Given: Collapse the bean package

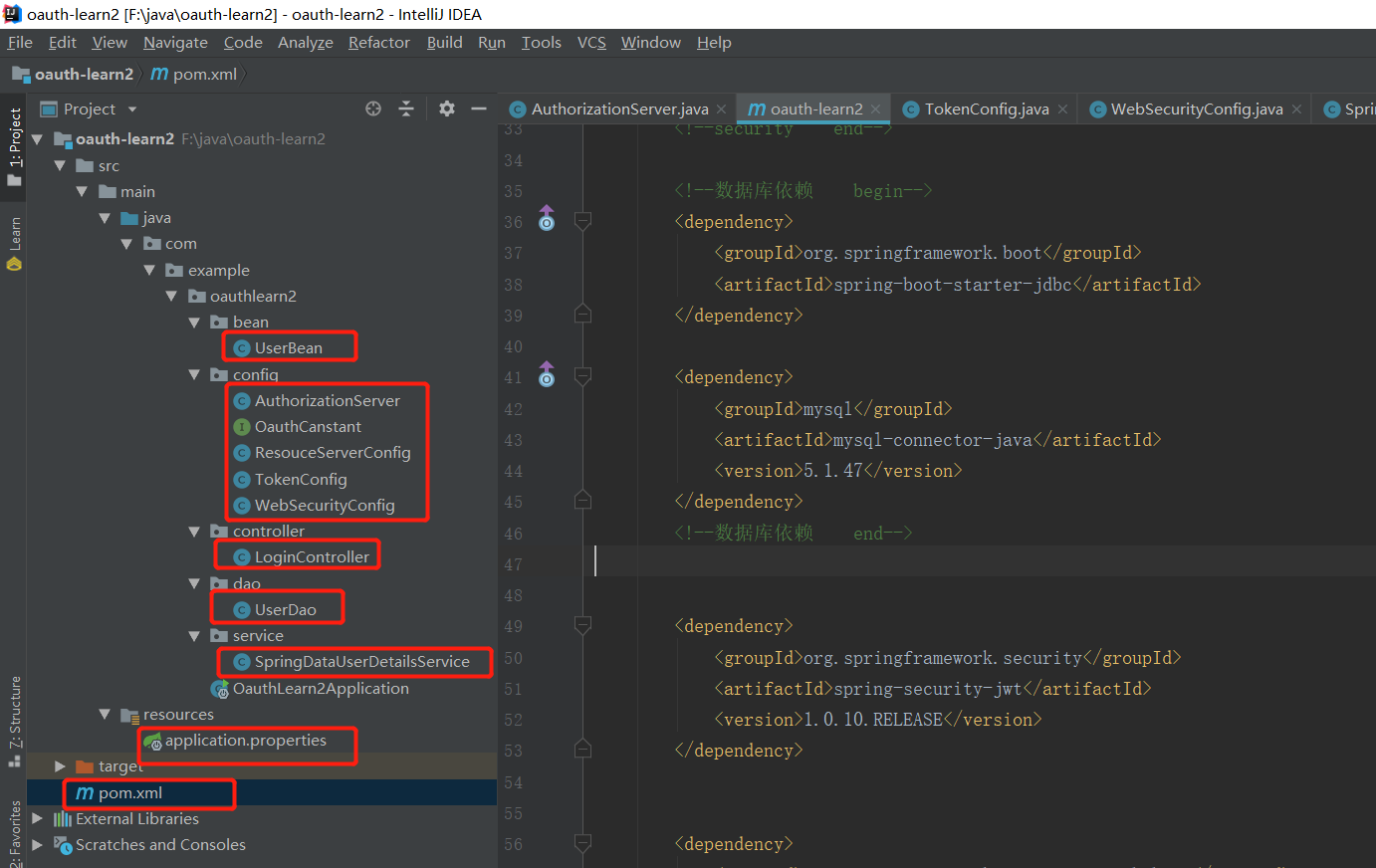Looking at the screenshot, I should tap(194, 323).
